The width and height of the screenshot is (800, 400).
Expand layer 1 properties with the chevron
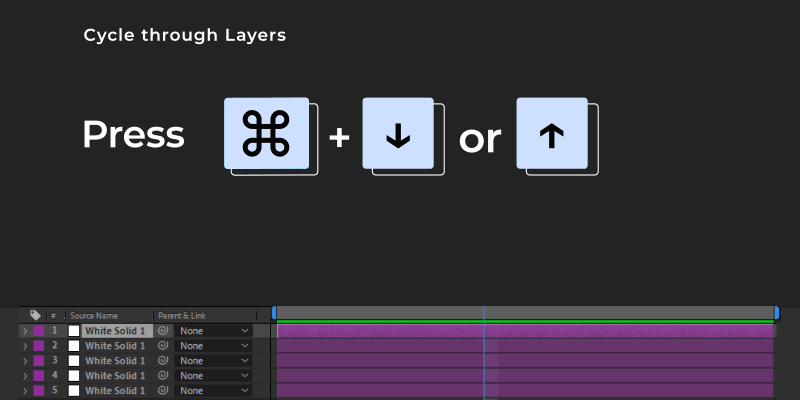pyautogui.click(x=25, y=331)
